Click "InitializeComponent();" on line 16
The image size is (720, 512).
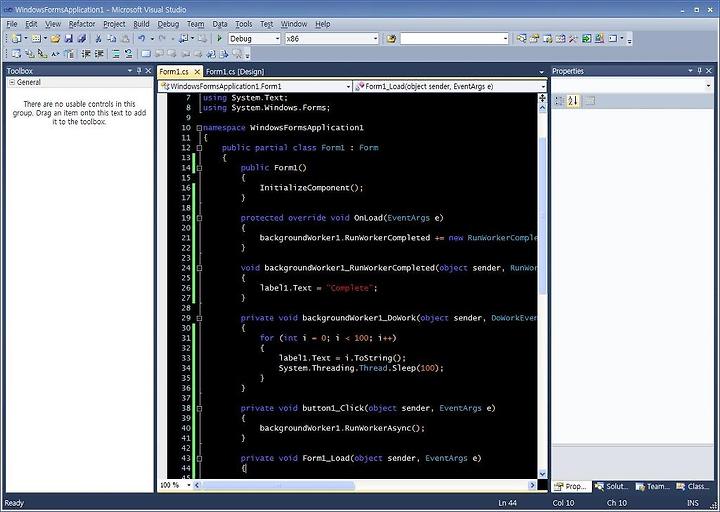click(311, 188)
